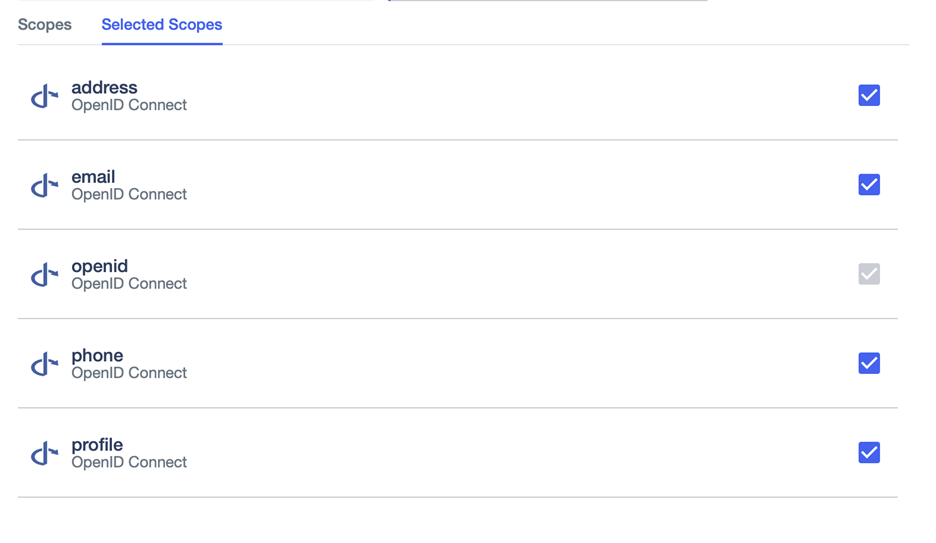Click OpenID Connect label under profile

[x=129, y=462]
